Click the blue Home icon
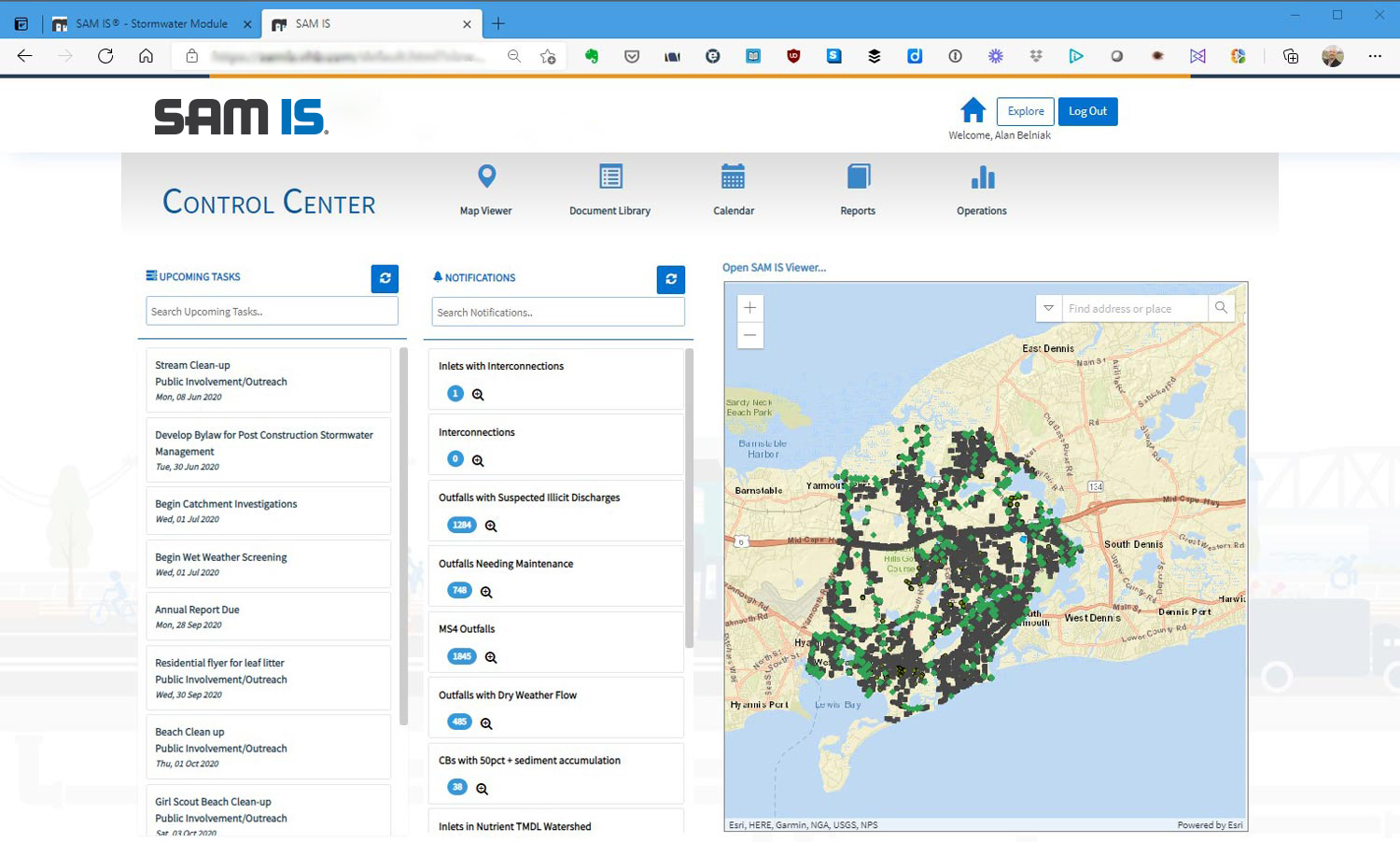Image resolution: width=1400 pixels, height=842 pixels. point(973,110)
